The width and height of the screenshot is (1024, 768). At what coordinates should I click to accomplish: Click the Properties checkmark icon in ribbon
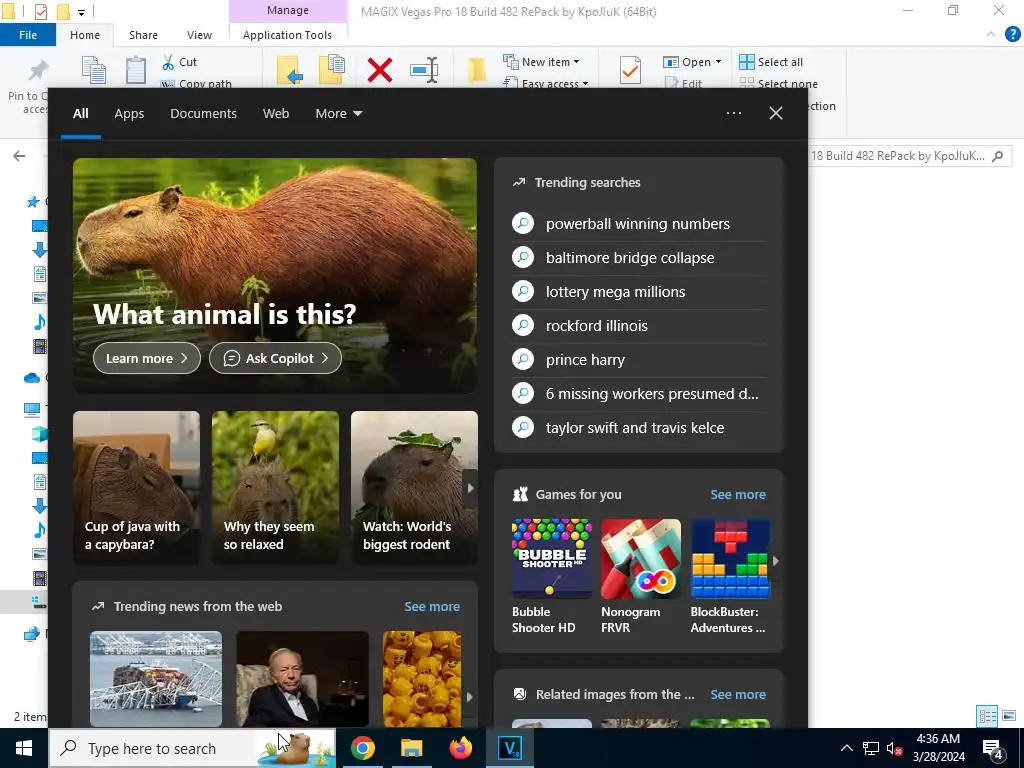pyautogui.click(x=630, y=70)
